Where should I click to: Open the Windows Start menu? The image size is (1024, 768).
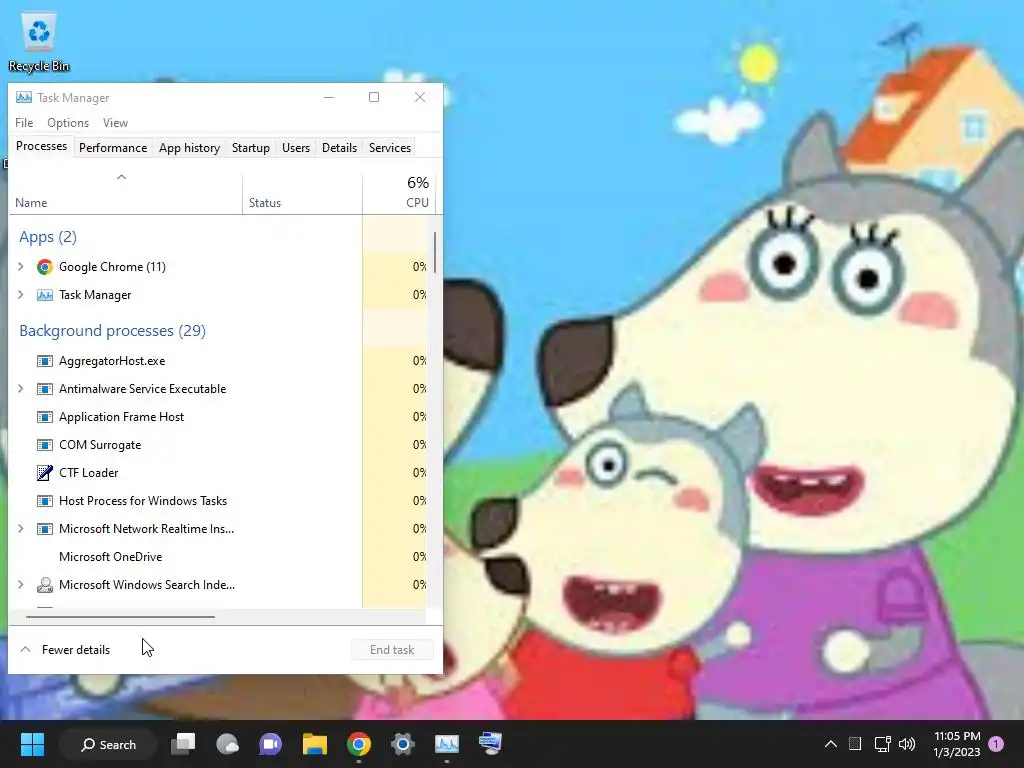point(32,744)
